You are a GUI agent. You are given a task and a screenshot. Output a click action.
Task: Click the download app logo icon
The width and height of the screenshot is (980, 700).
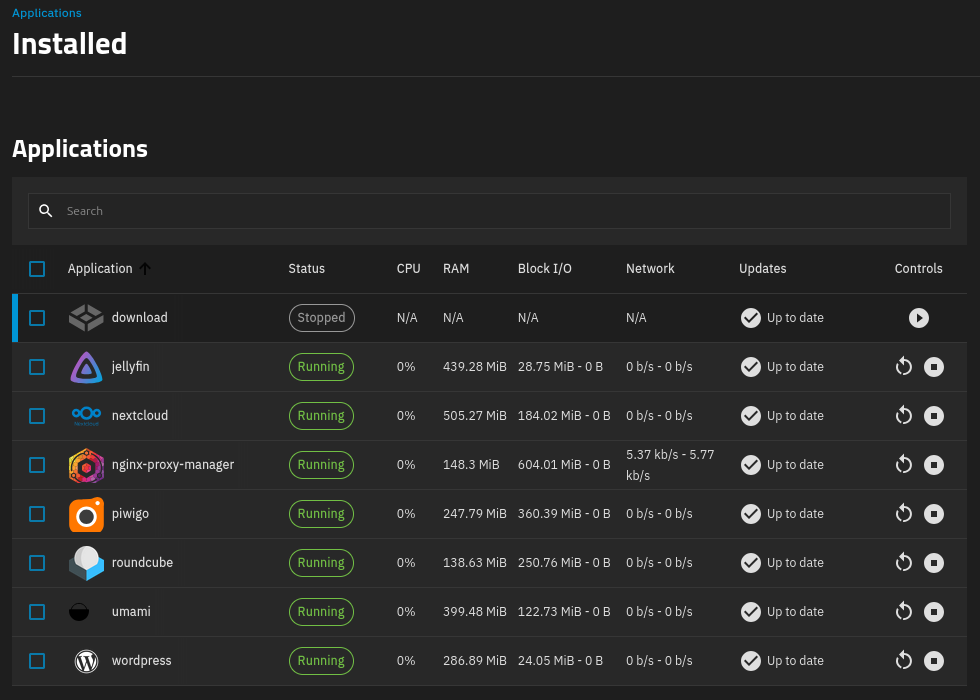(86, 318)
